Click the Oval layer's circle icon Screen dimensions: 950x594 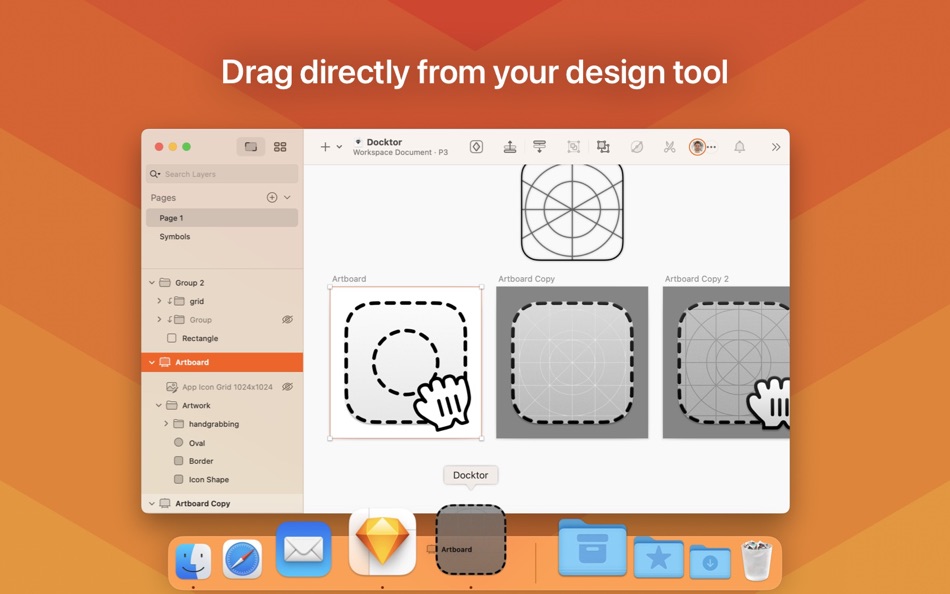pos(179,442)
